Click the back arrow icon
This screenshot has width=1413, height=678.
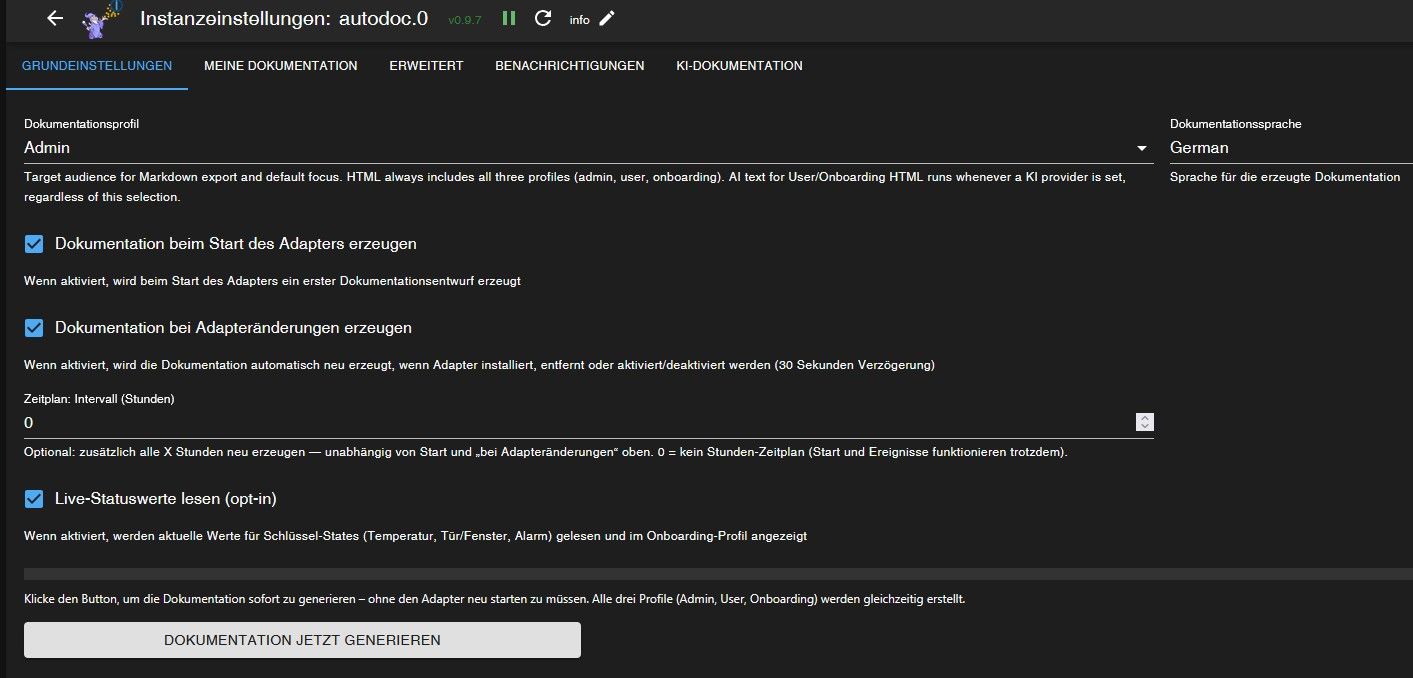tap(55, 18)
